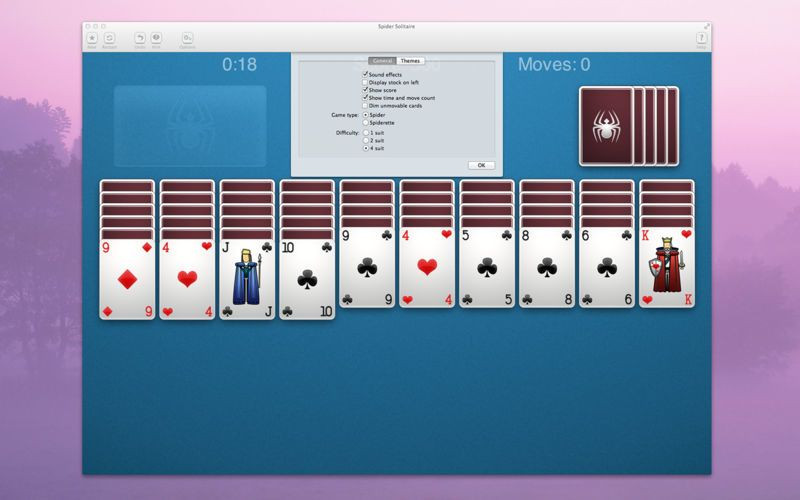Select the 8 of clubs card
Screen dimensions: 800x500
point(547,267)
